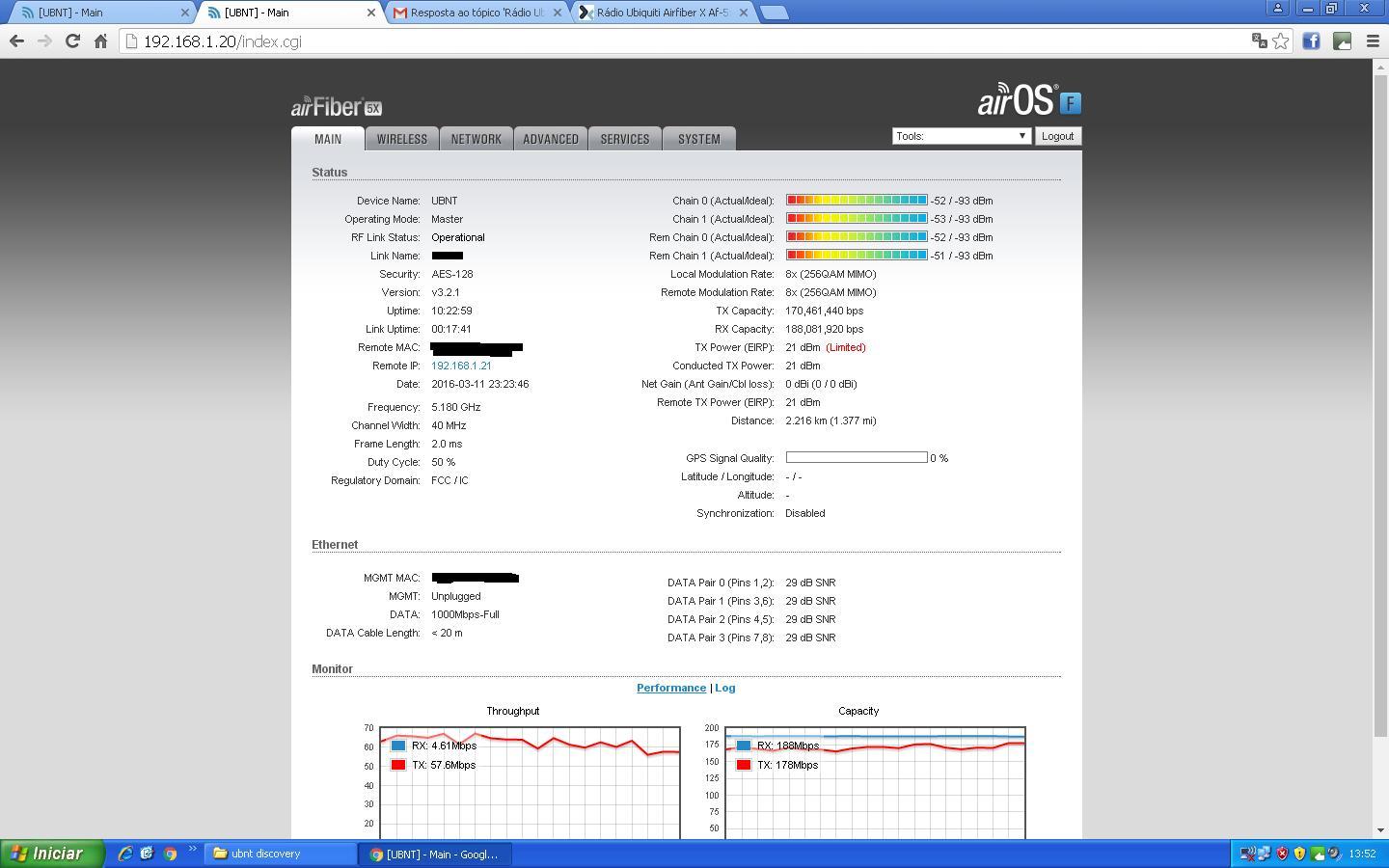The height and width of the screenshot is (868, 1389).
Task: Go to the browser home page
Action: pos(100,41)
